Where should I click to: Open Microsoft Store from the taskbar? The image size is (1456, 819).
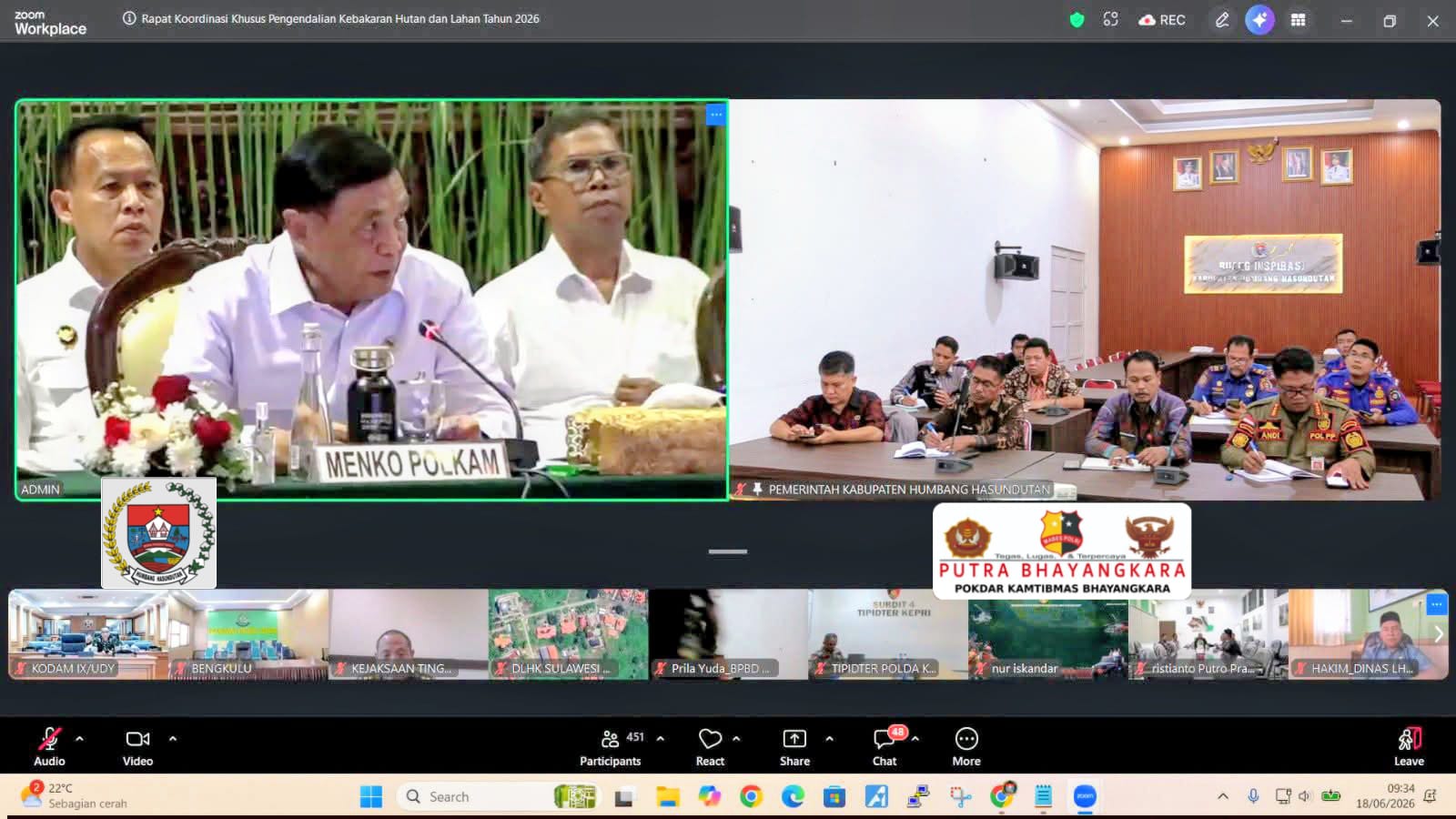coord(834,797)
